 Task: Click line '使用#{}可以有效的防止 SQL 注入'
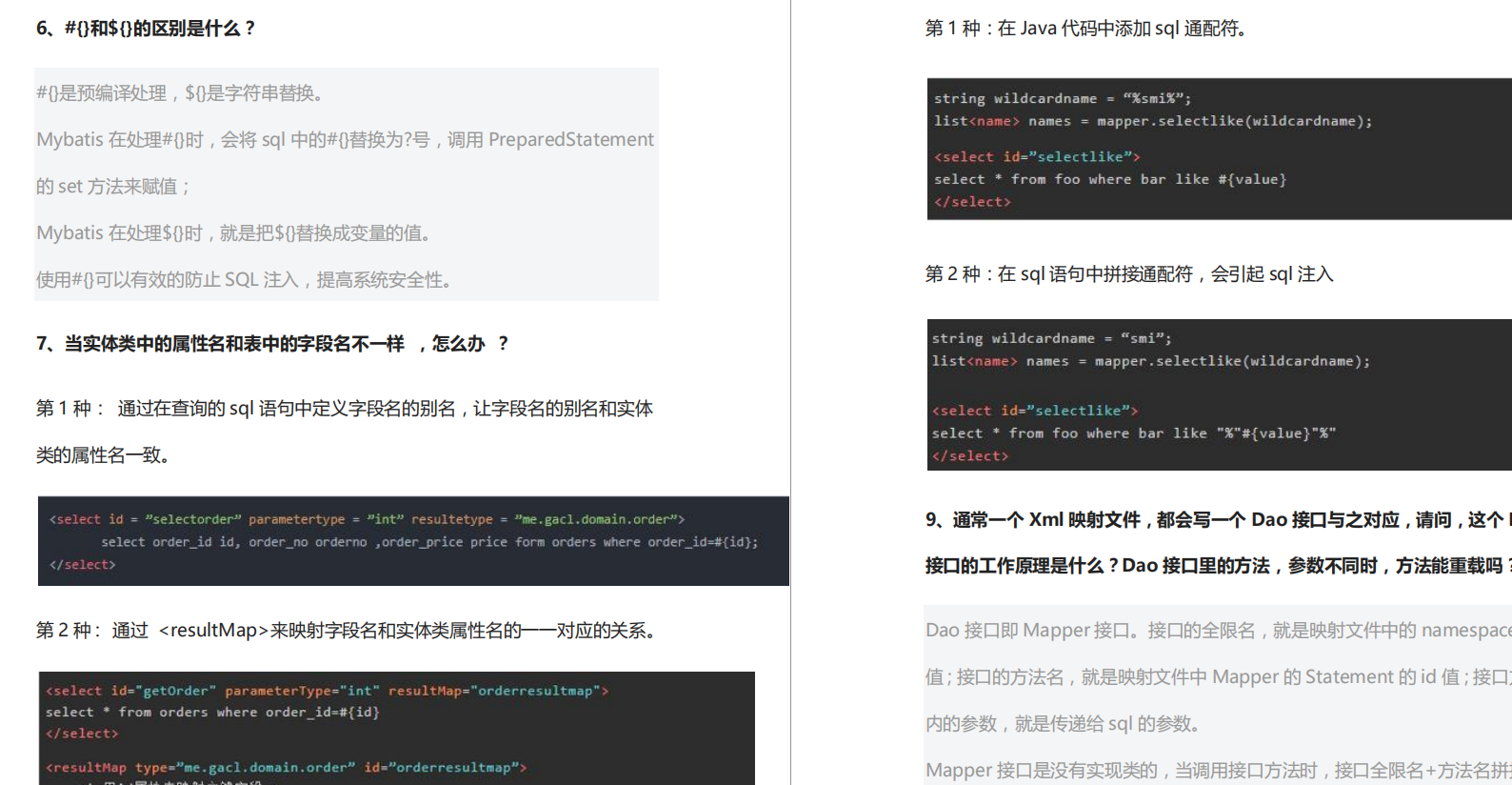(246, 280)
